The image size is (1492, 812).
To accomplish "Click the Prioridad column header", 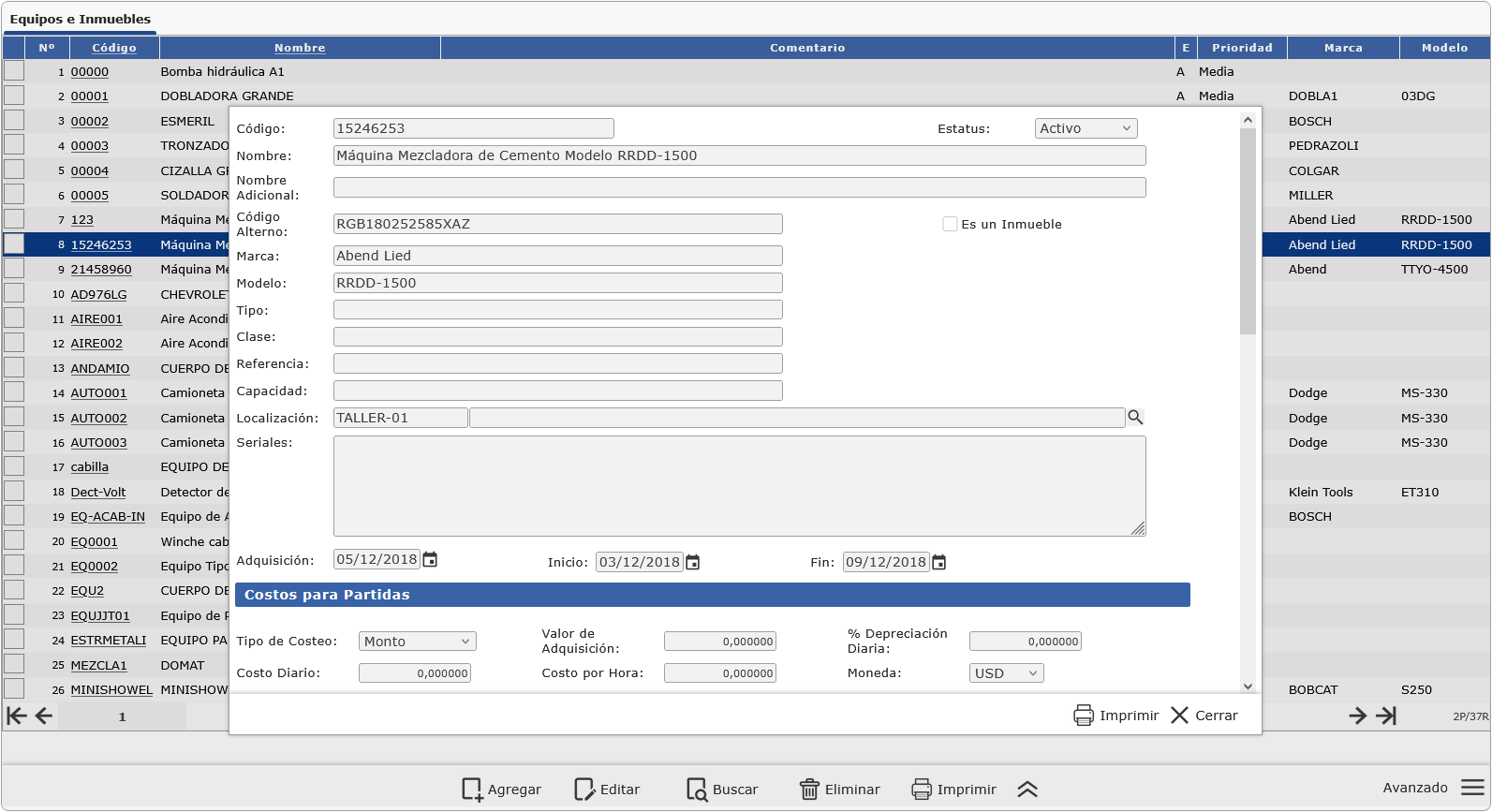I will point(1242,48).
